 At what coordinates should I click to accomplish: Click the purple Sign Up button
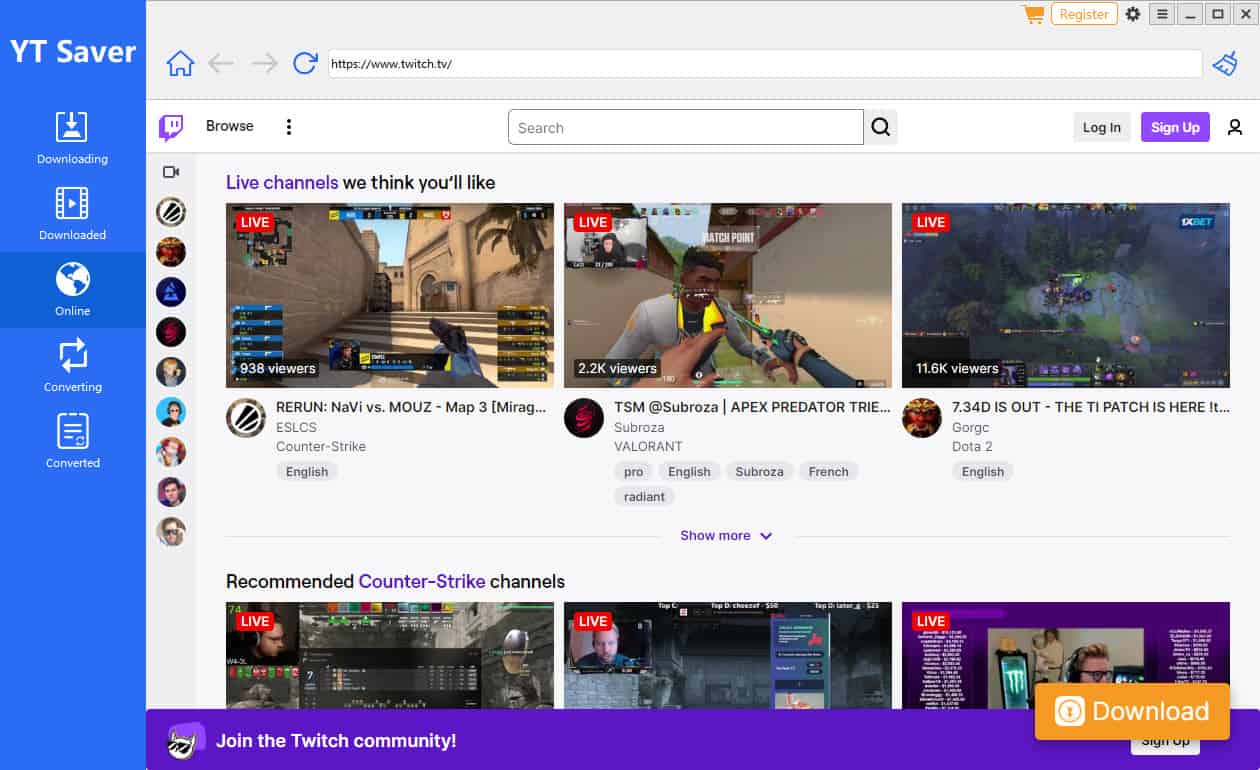click(1175, 127)
